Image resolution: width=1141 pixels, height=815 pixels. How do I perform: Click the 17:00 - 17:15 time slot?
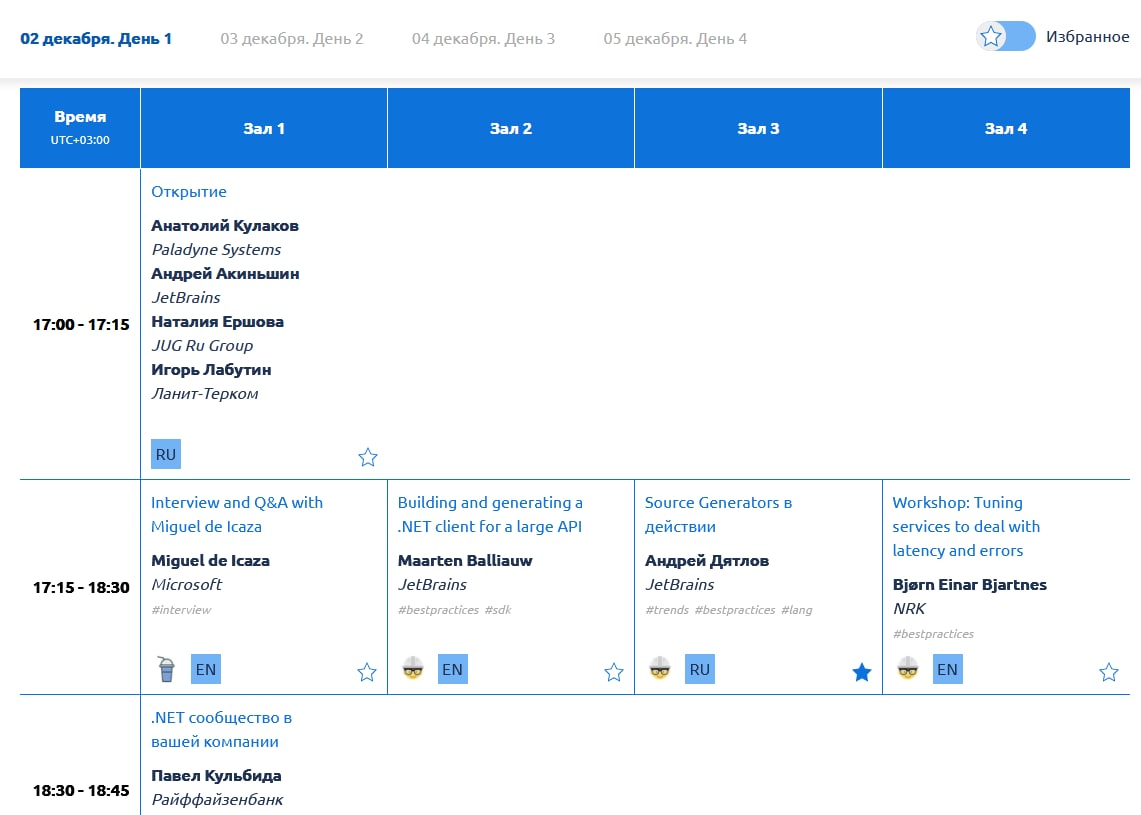(81, 325)
